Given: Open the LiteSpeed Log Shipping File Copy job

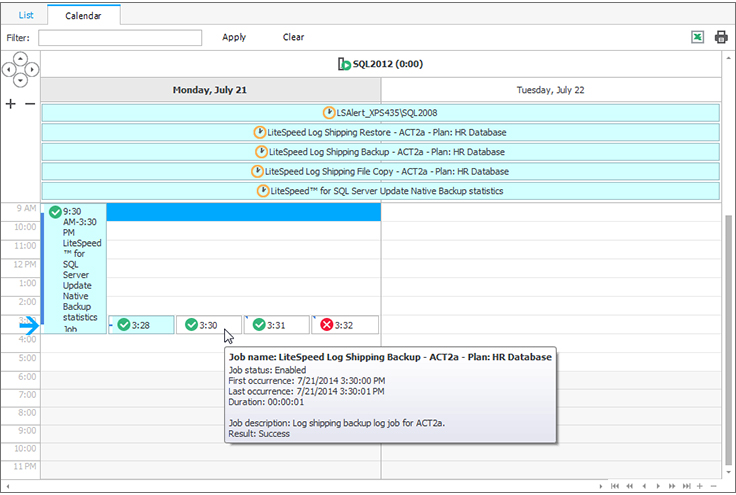Looking at the screenshot, I should (381, 171).
